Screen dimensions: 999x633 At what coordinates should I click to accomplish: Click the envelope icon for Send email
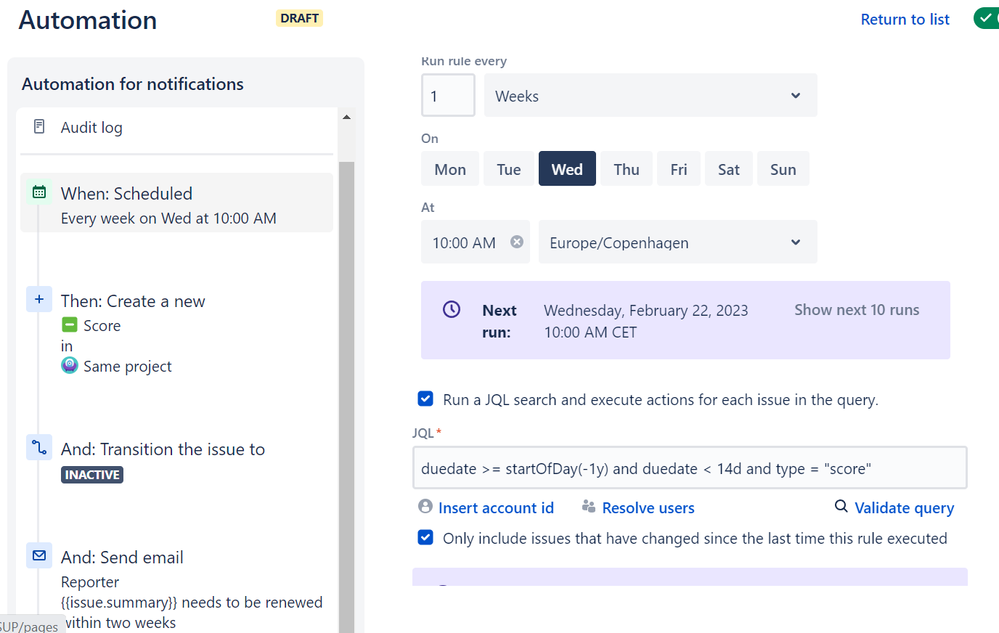click(39, 555)
